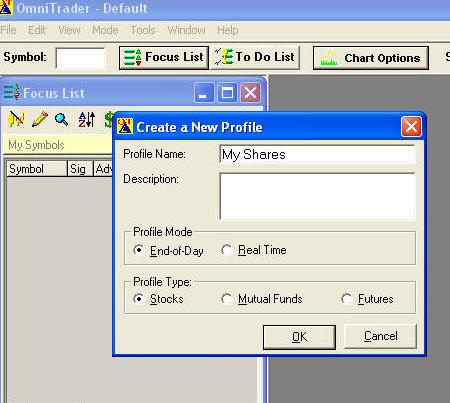Open the Mode menu

pyautogui.click(x=105, y=30)
